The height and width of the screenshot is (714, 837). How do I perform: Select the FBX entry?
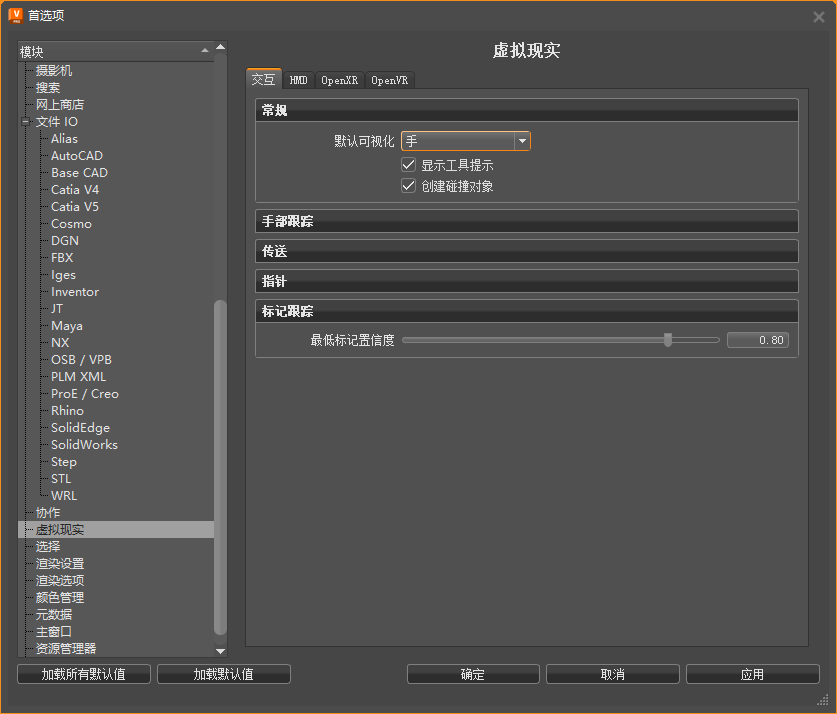coord(62,258)
